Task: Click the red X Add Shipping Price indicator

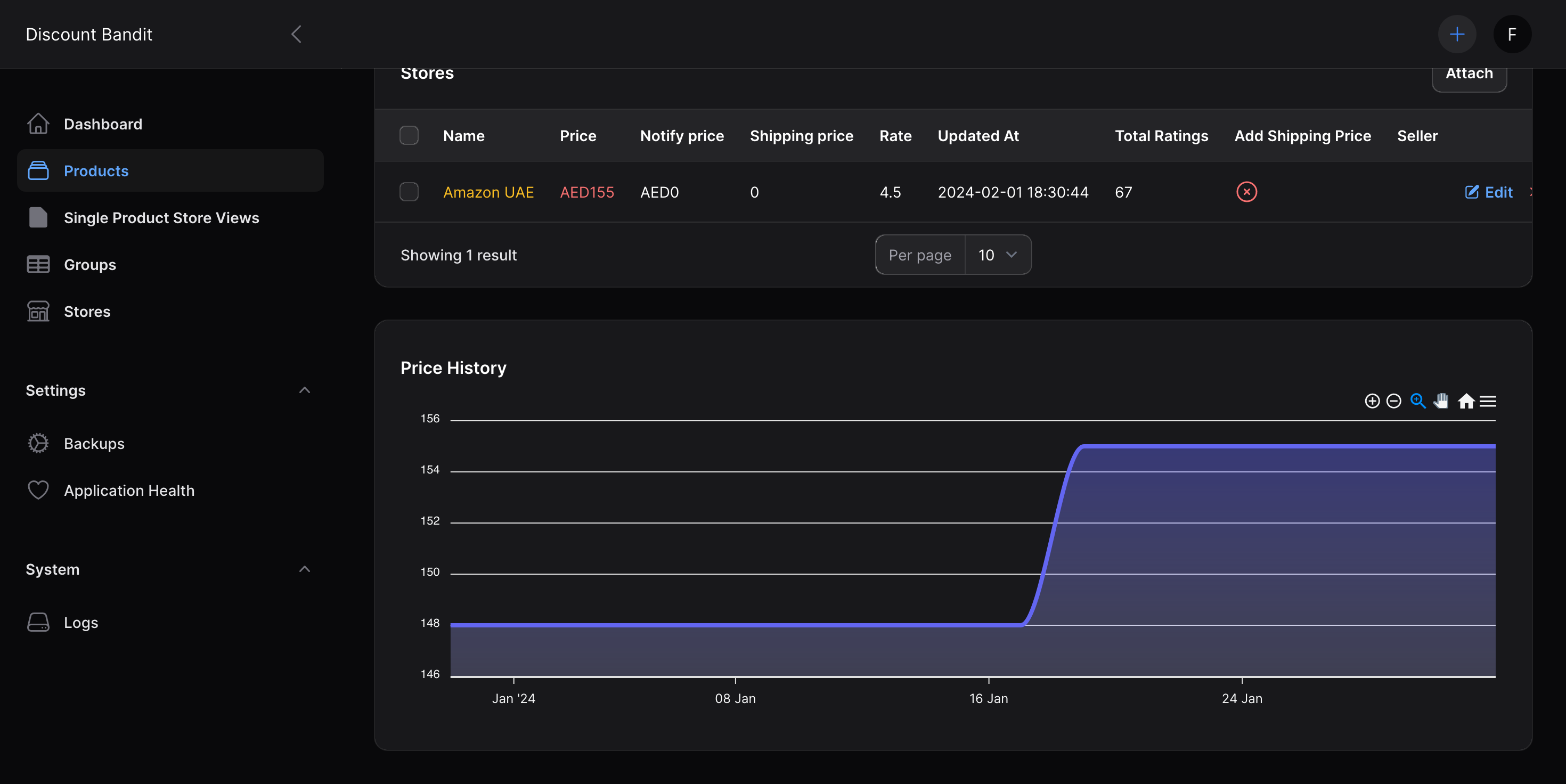Action: click(x=1246, y=191)
